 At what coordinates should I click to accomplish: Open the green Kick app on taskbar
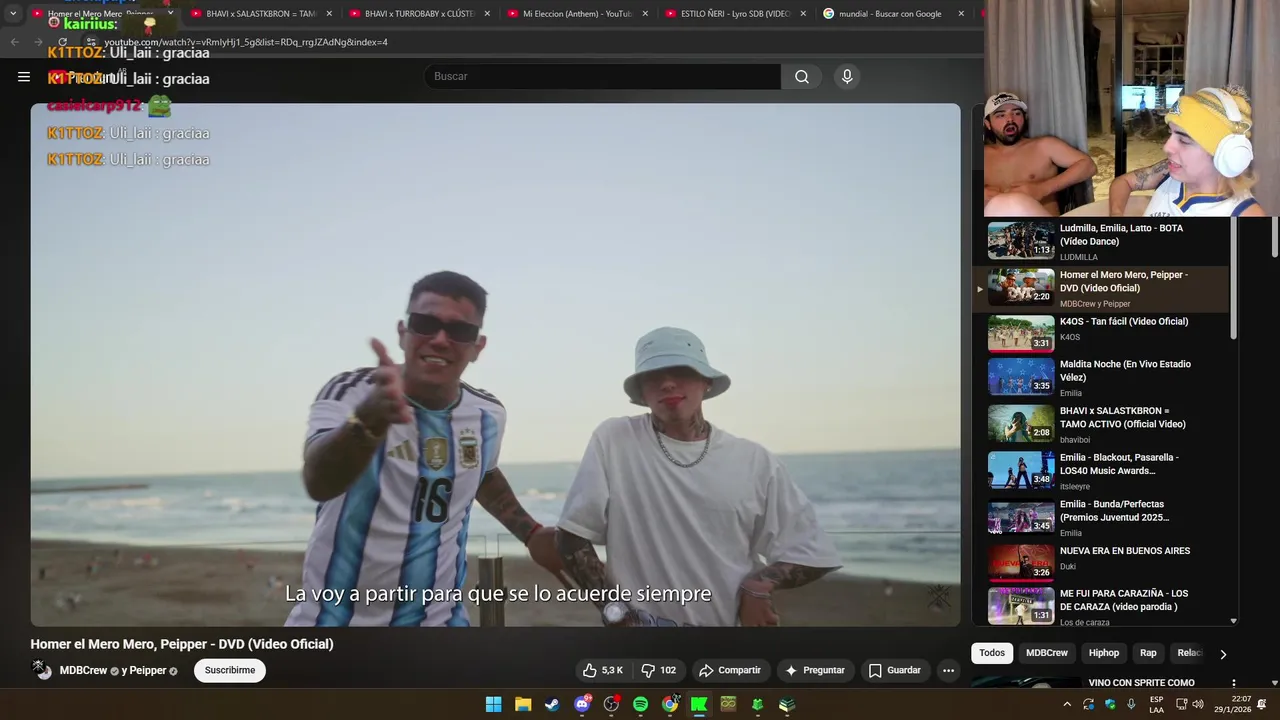[699, 704]
